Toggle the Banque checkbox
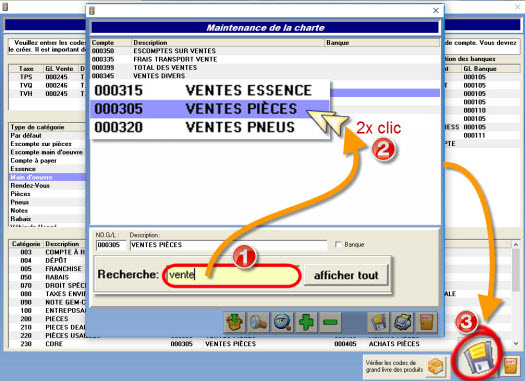 coord(338,245)
